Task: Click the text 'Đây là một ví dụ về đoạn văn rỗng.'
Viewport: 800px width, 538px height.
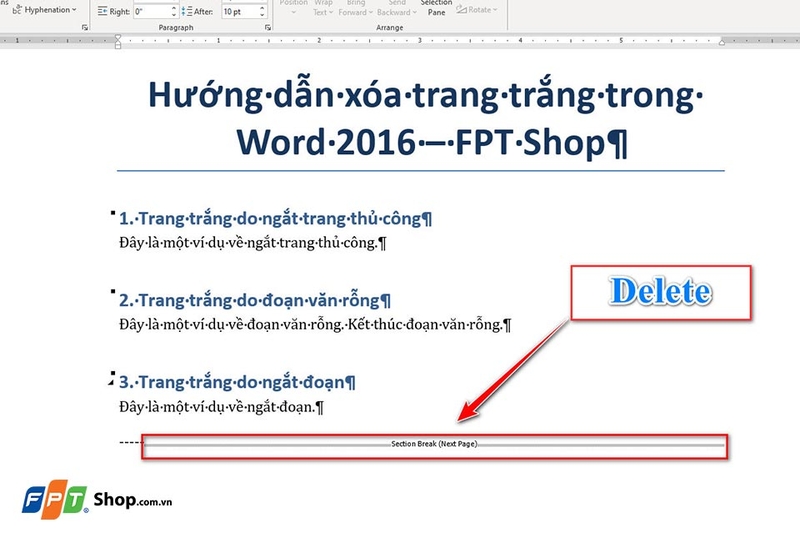Action: tap(231, 325)
